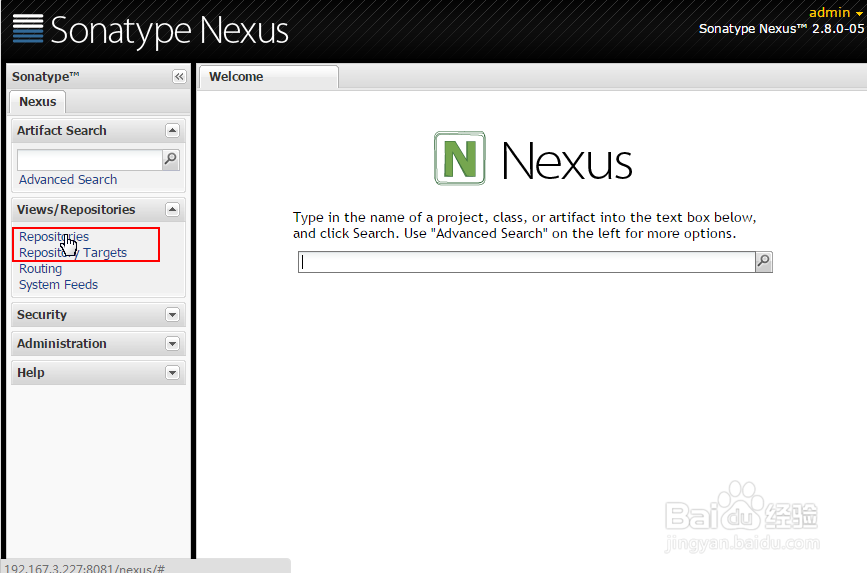Switch to the Welcome tab
The image size is (867, 573).
[x=269, y=76]
